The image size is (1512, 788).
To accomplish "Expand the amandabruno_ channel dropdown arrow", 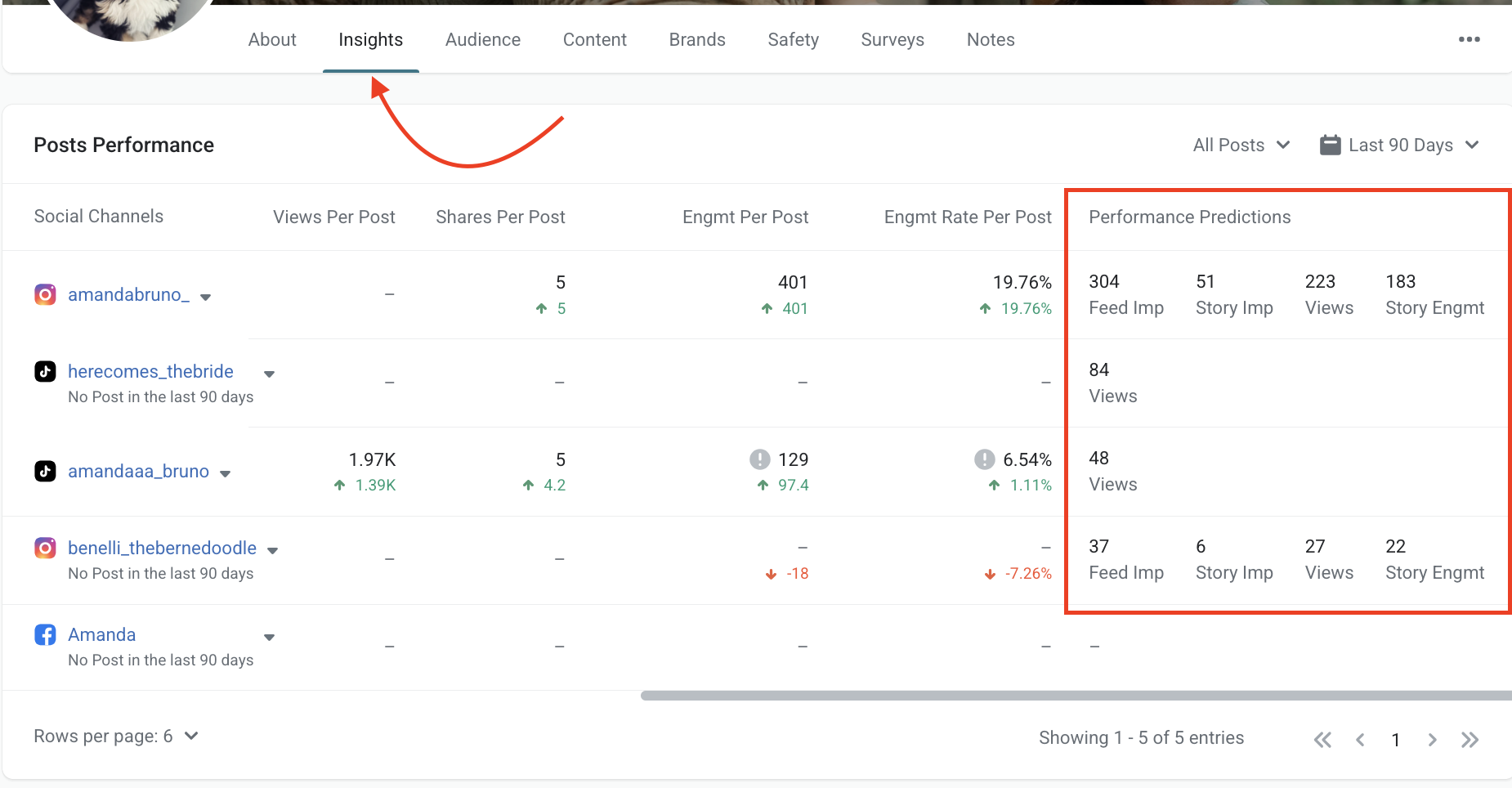I will click(x=206, y=297).
